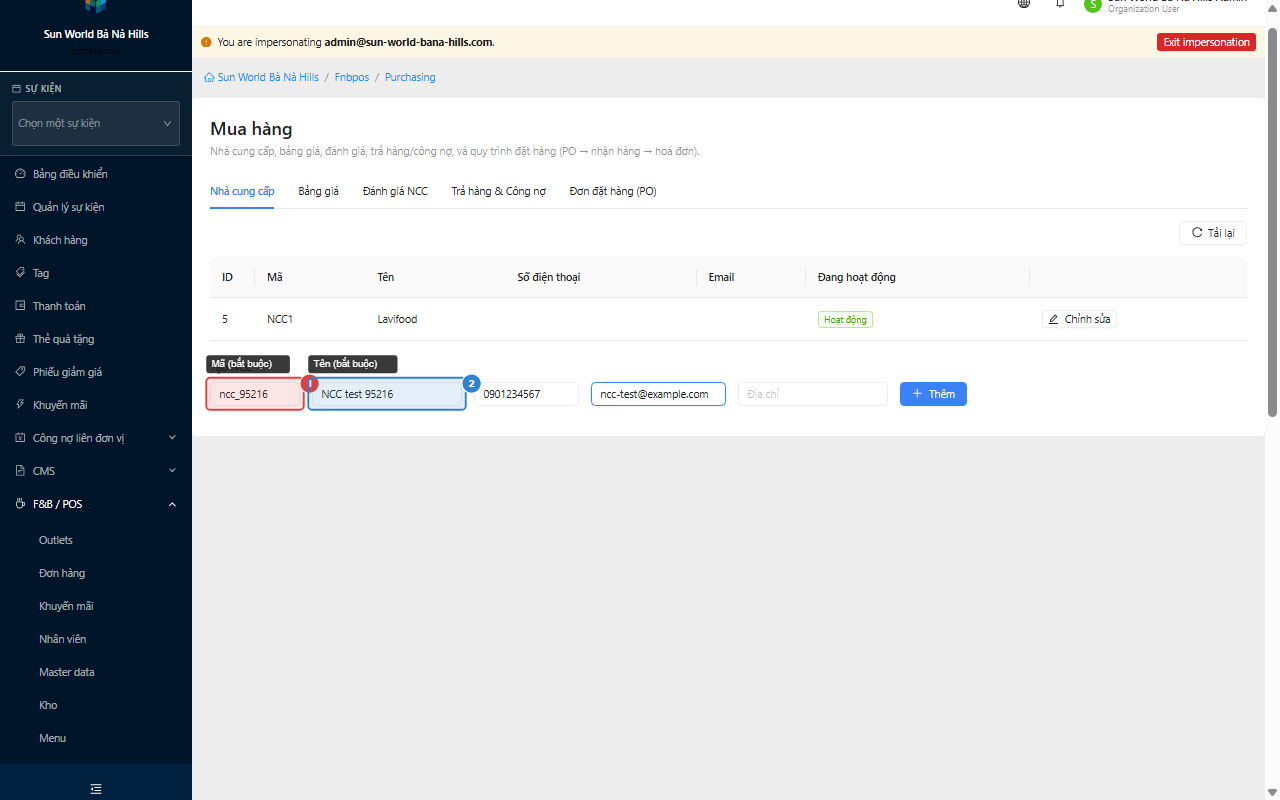
Task: Click the Phiếu giảm giá voucher icon
Action: tap(20, 372)
